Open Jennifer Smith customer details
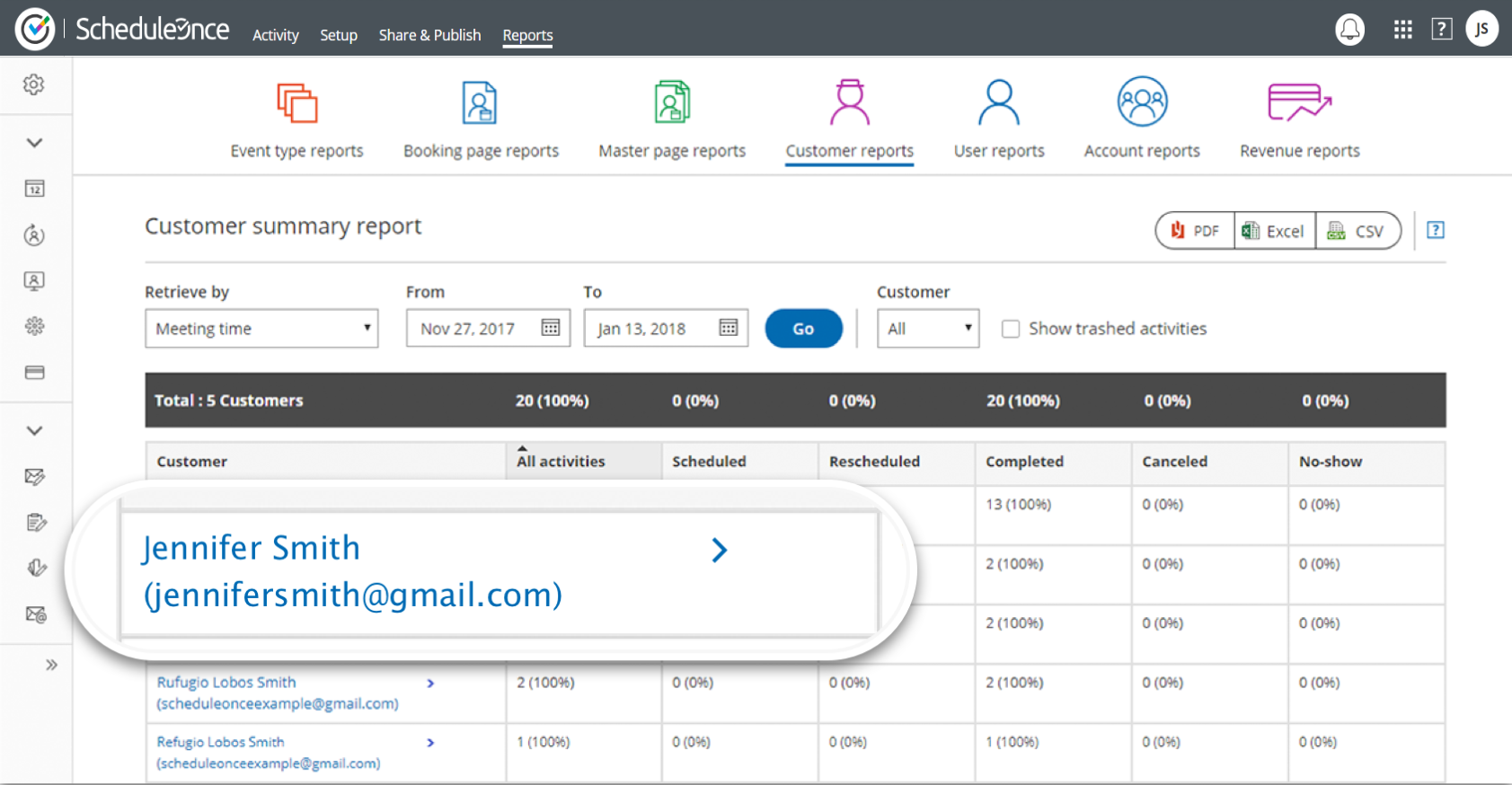Viewport: 1512px width, 785px height. click(x=719, y=550)
